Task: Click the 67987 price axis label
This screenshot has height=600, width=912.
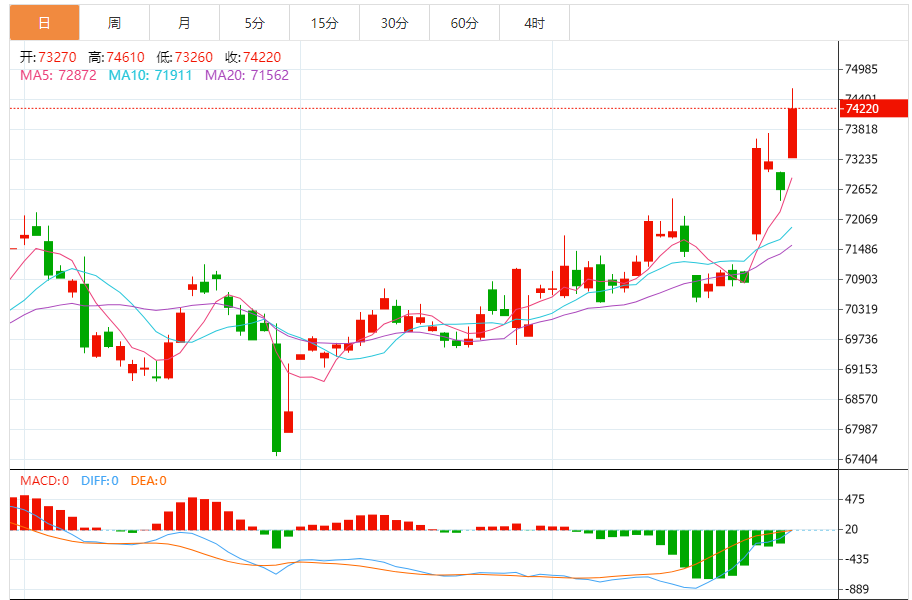Action: point(861,429)
